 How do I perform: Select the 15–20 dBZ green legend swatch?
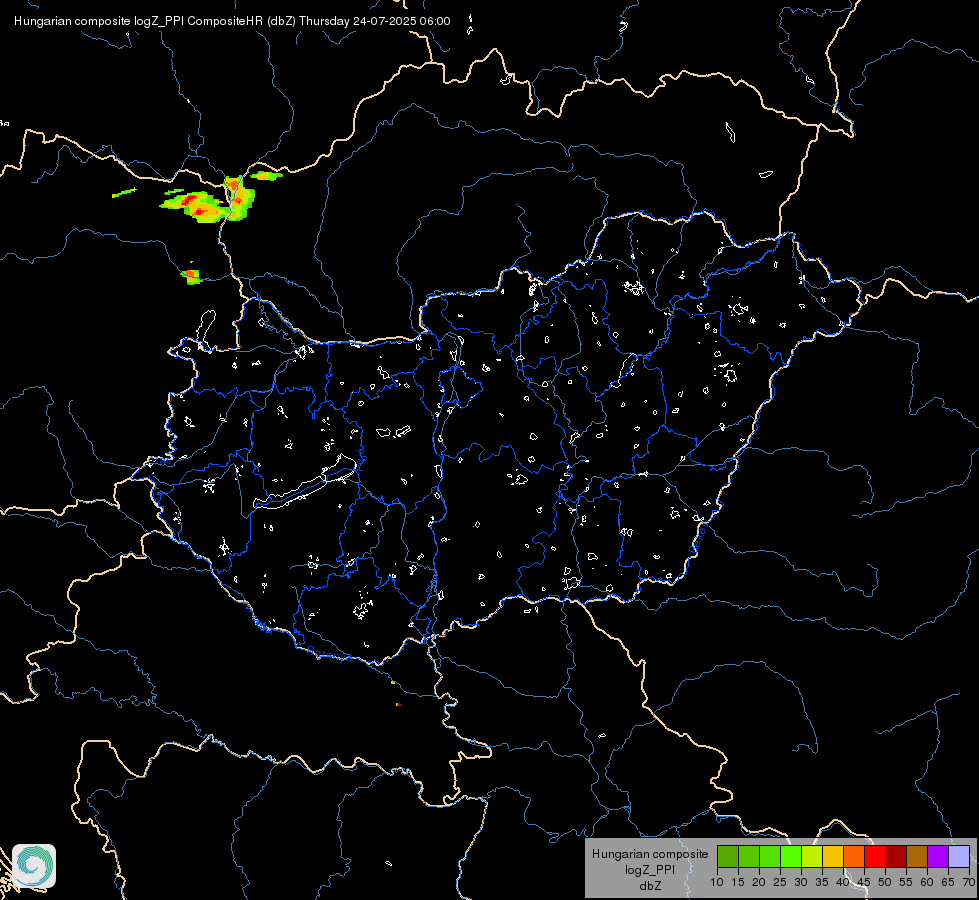click(x=749, y=856)
